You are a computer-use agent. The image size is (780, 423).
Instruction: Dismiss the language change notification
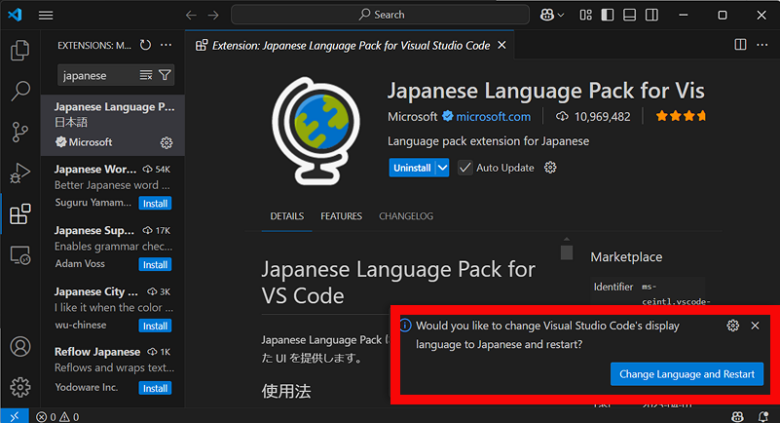click(755, 325)
